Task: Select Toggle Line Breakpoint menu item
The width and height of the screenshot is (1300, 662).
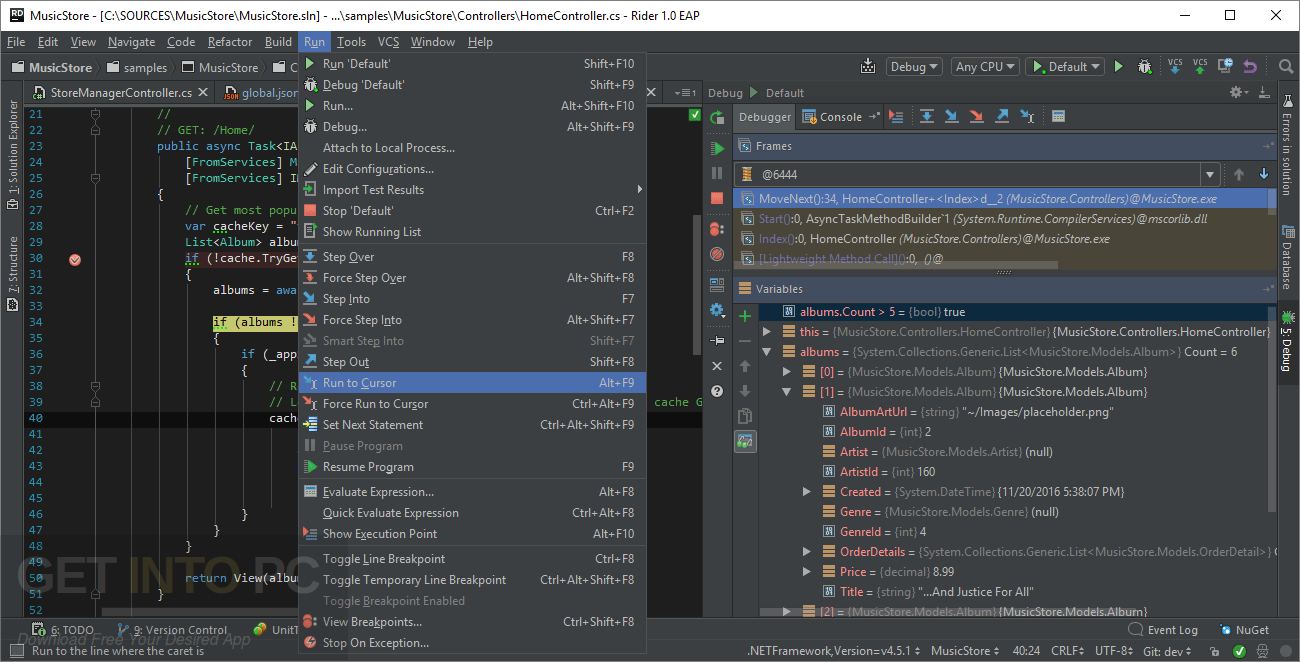Action: click(473, 559)
